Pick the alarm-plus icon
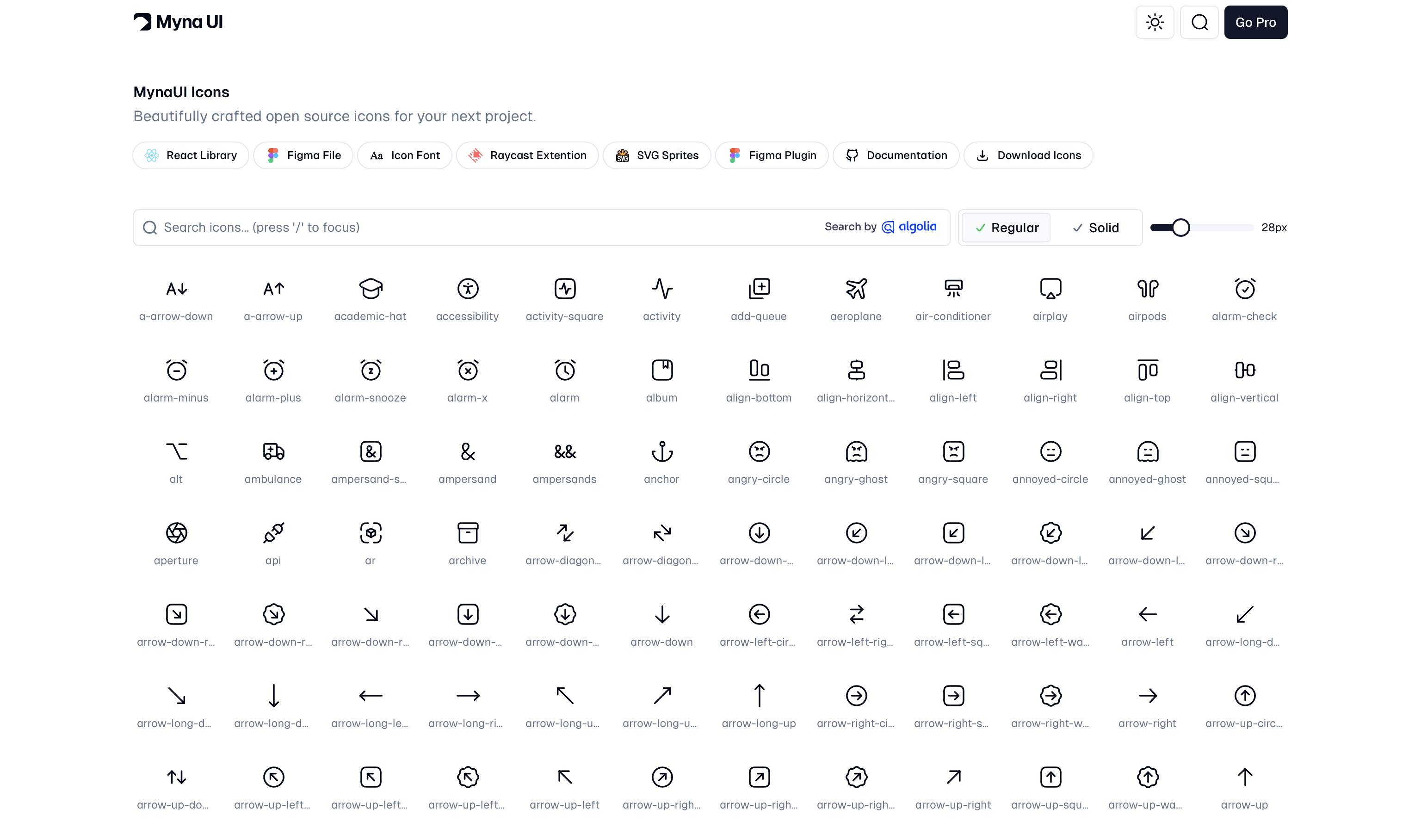1421x840 pixels. point(273,370)
